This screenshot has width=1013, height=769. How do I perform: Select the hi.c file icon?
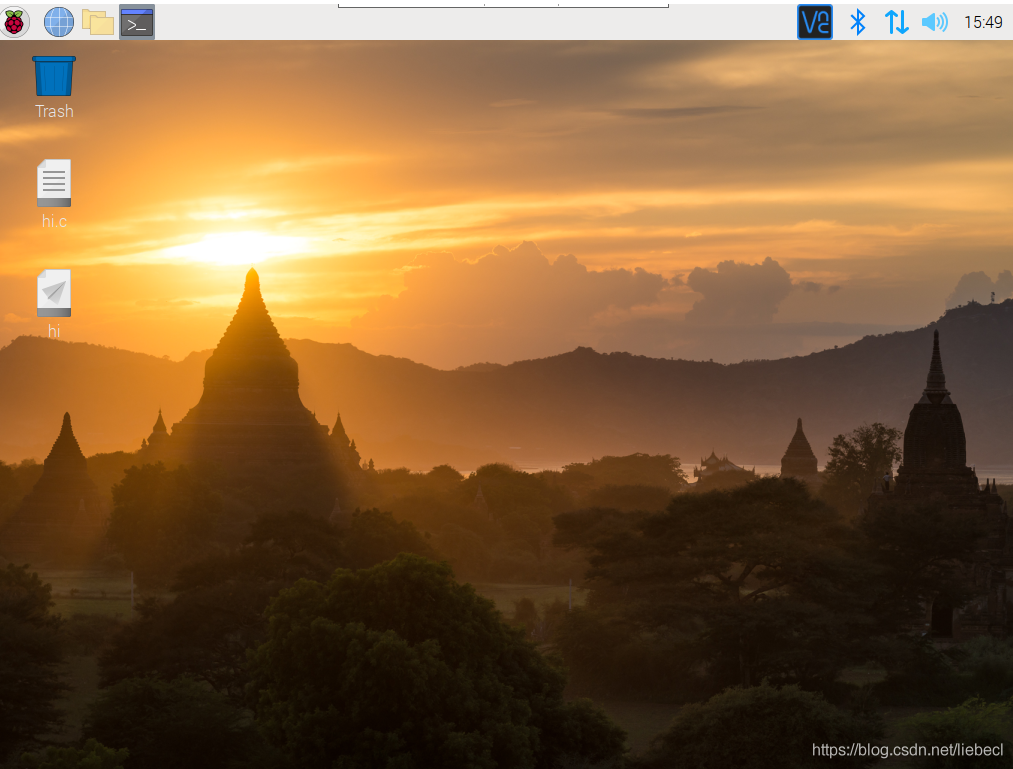click(54, 183)
